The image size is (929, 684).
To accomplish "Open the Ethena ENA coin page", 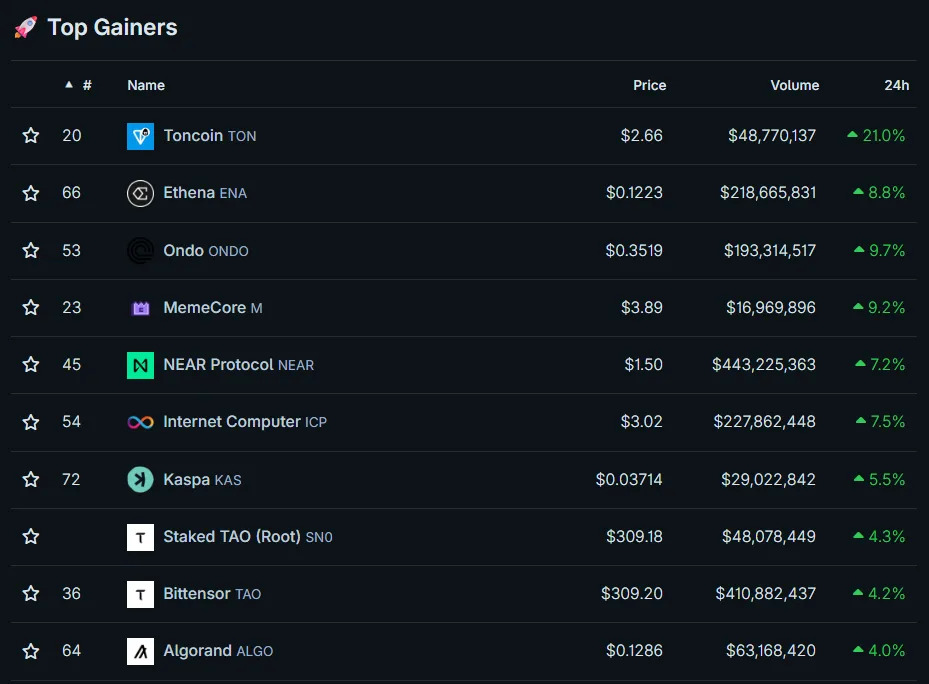I will pos(205,193).
